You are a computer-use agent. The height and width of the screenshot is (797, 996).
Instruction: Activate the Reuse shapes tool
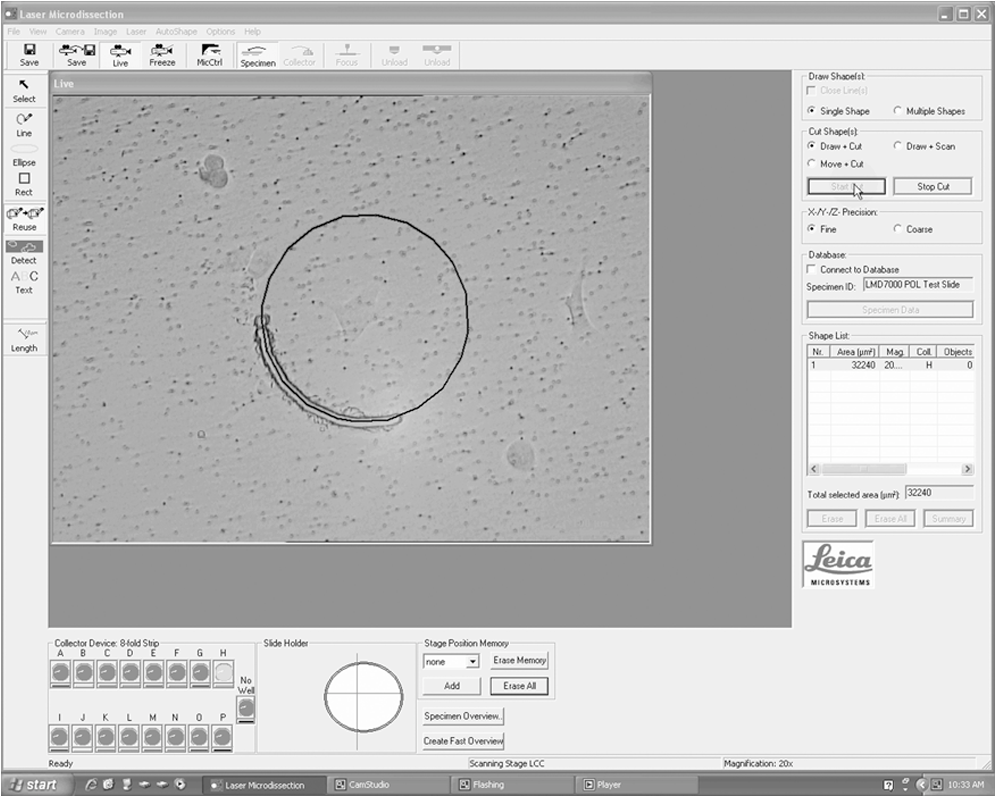point(24,218)
